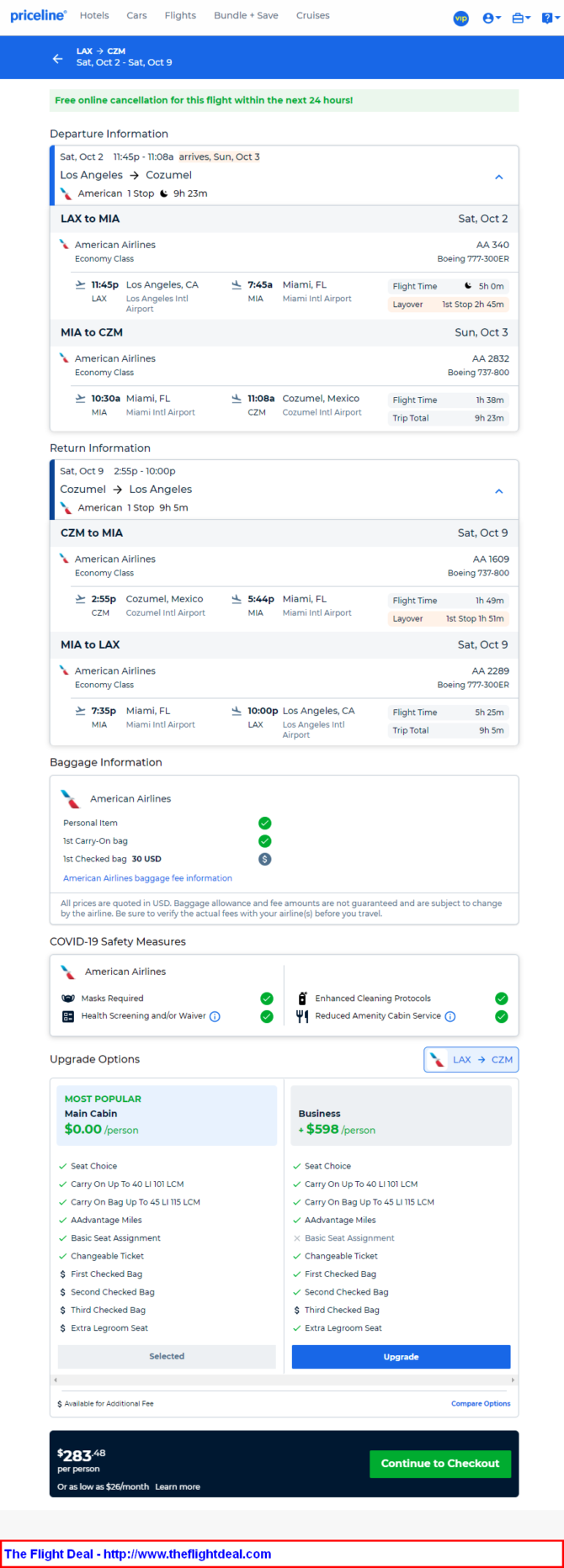Collapse the departure flight details
This screenshot has height=1568, width=564.
click(498, 177)
